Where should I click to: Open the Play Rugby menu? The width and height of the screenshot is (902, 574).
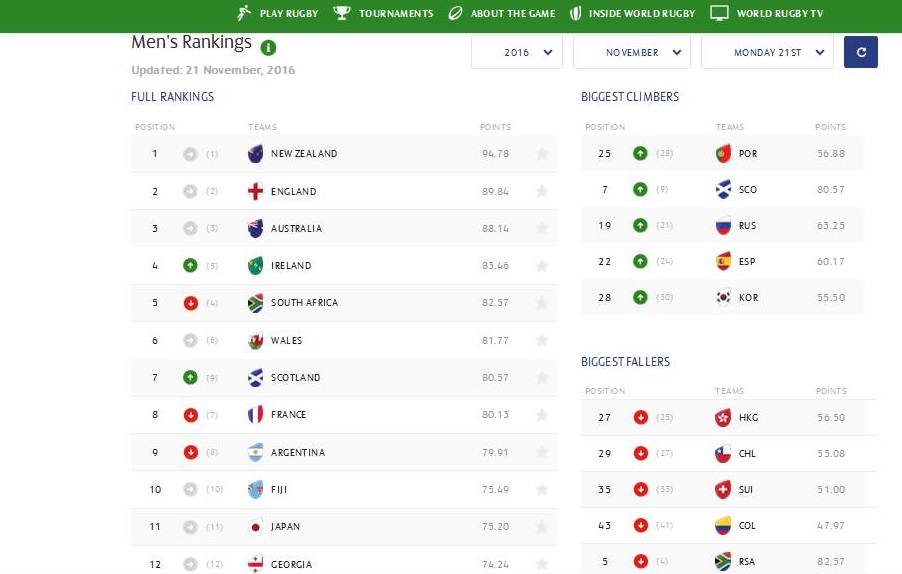pos(281,14)
